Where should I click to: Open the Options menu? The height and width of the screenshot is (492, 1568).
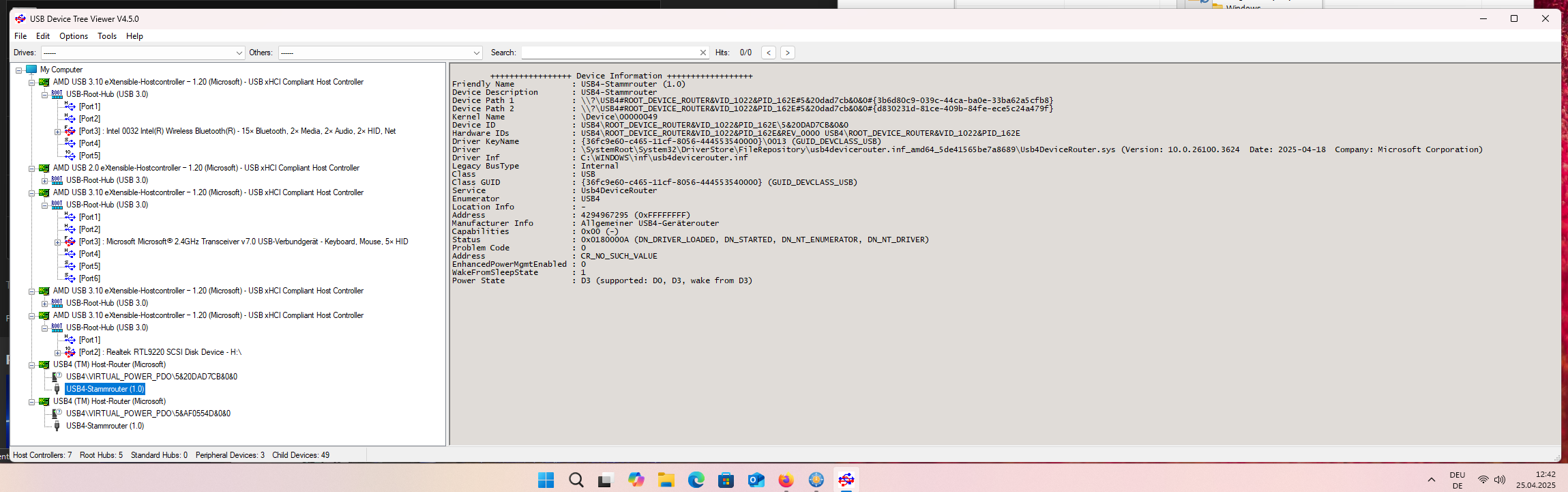click(74, 36)
